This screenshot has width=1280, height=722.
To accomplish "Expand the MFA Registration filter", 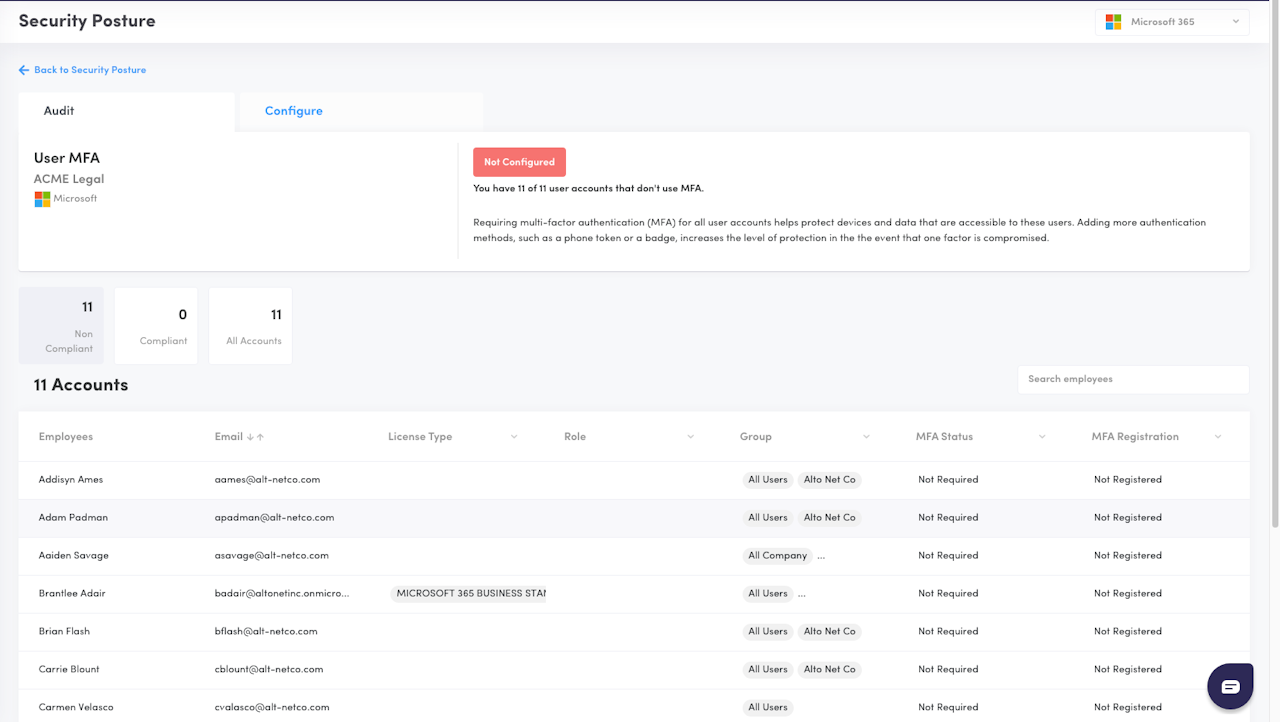I will (1218, 437).
